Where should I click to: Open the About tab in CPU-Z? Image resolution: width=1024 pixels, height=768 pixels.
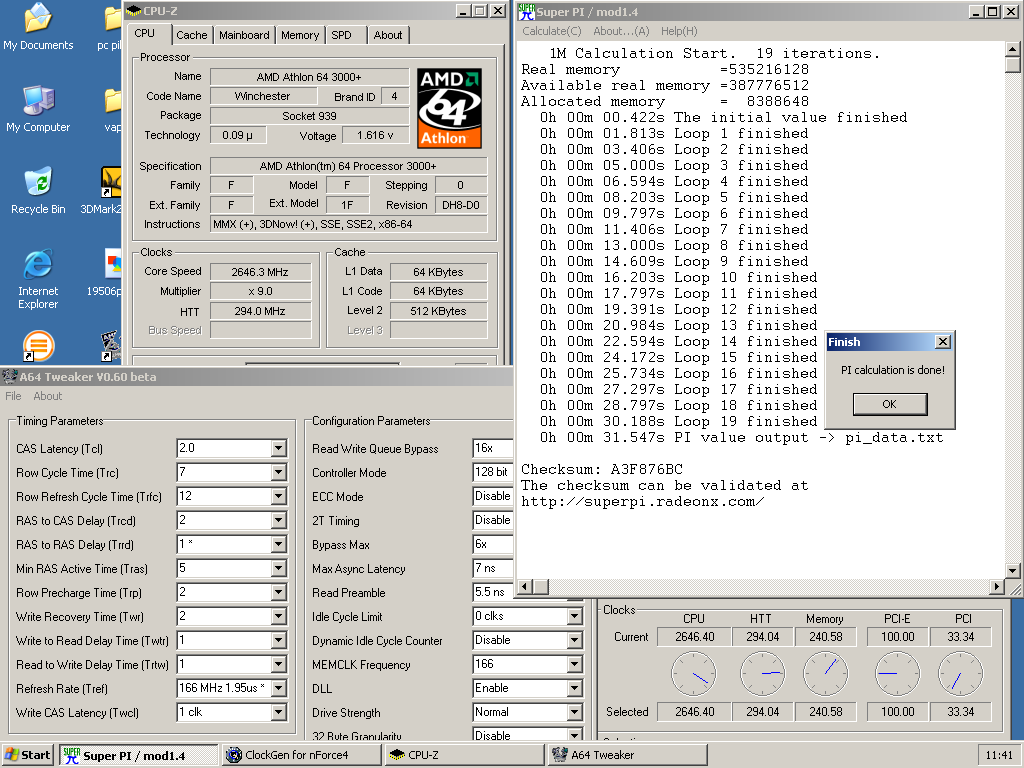[x=388, y=35]
